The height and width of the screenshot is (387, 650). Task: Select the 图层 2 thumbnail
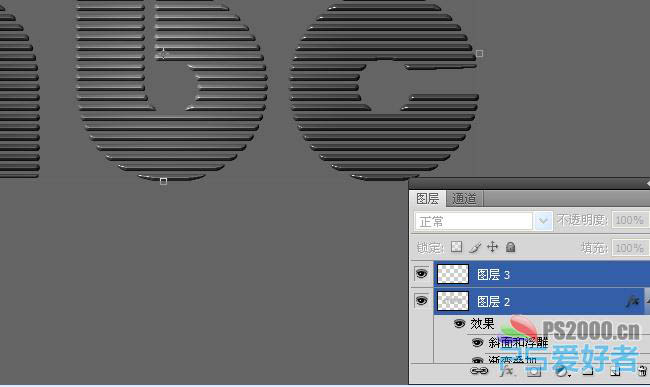pyautogui.click(x=453, y=301)
